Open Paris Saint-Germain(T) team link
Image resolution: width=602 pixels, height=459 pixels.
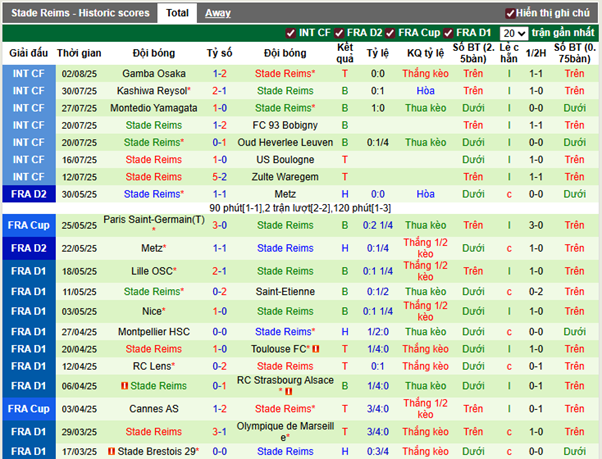[154, 220]
